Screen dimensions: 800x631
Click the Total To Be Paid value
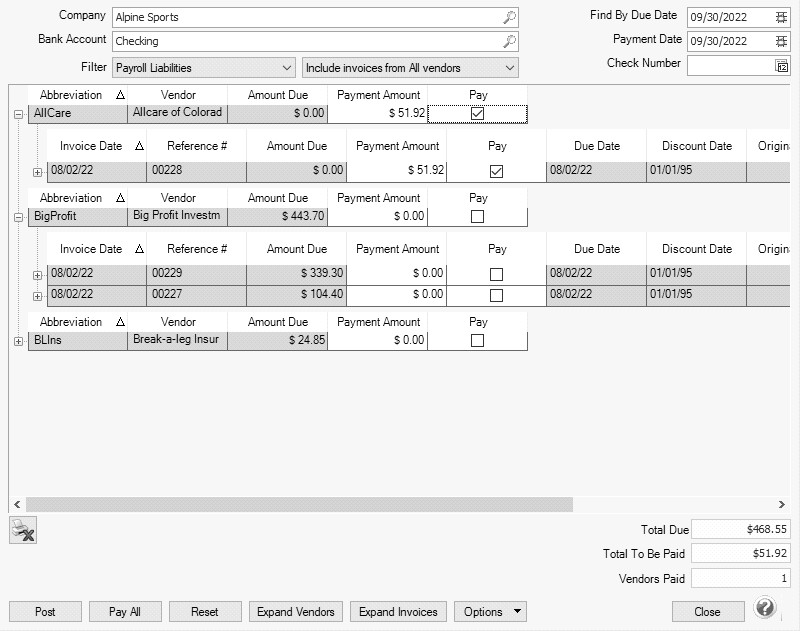(x=741, y=553)
